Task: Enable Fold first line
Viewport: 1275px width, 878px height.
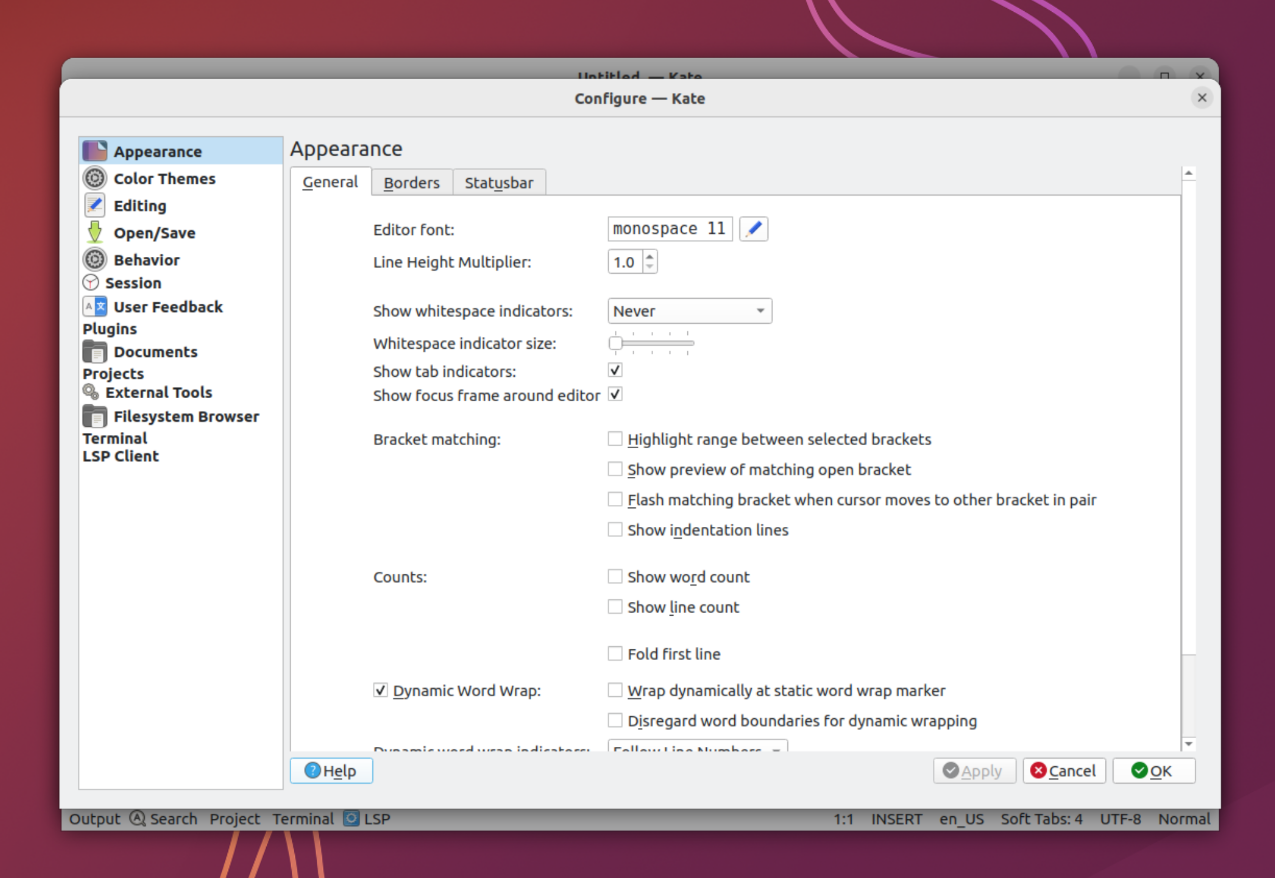Action: coord(615,654)
